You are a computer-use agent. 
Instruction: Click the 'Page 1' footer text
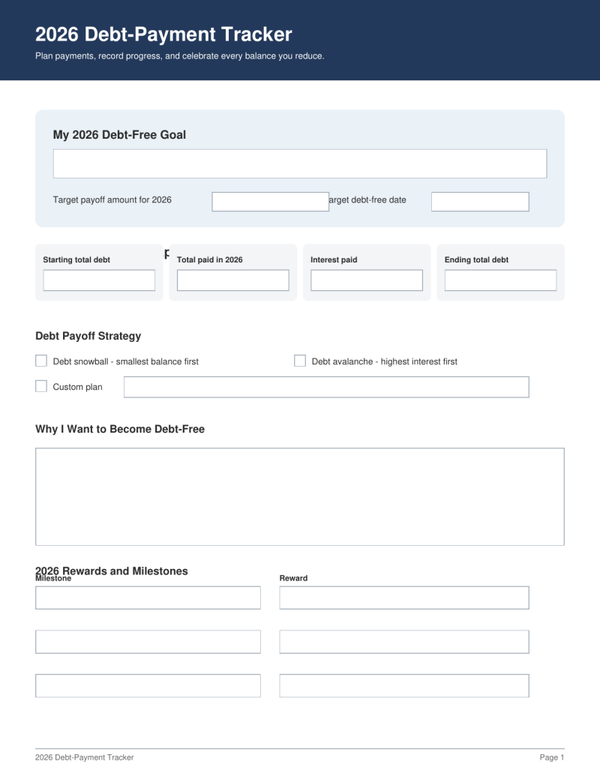tap(552, 757)
